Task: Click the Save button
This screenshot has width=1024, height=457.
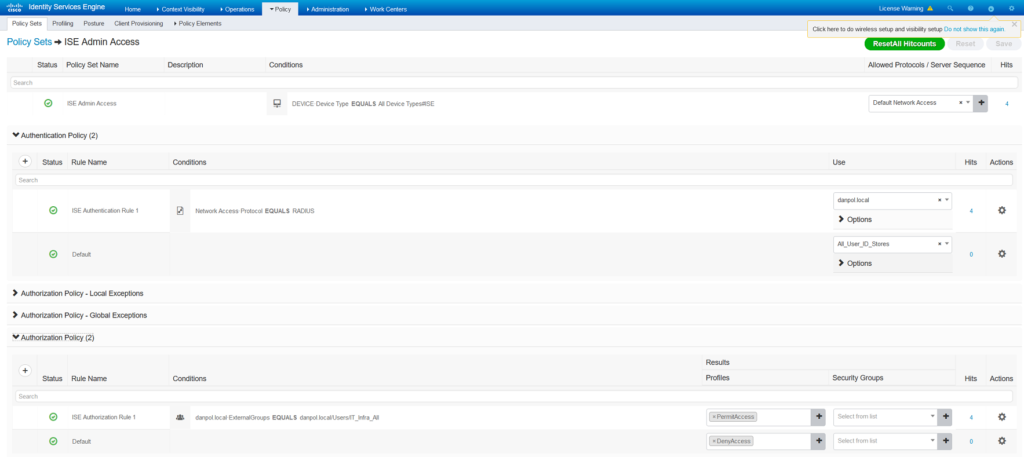Action: click(1003, 44)
